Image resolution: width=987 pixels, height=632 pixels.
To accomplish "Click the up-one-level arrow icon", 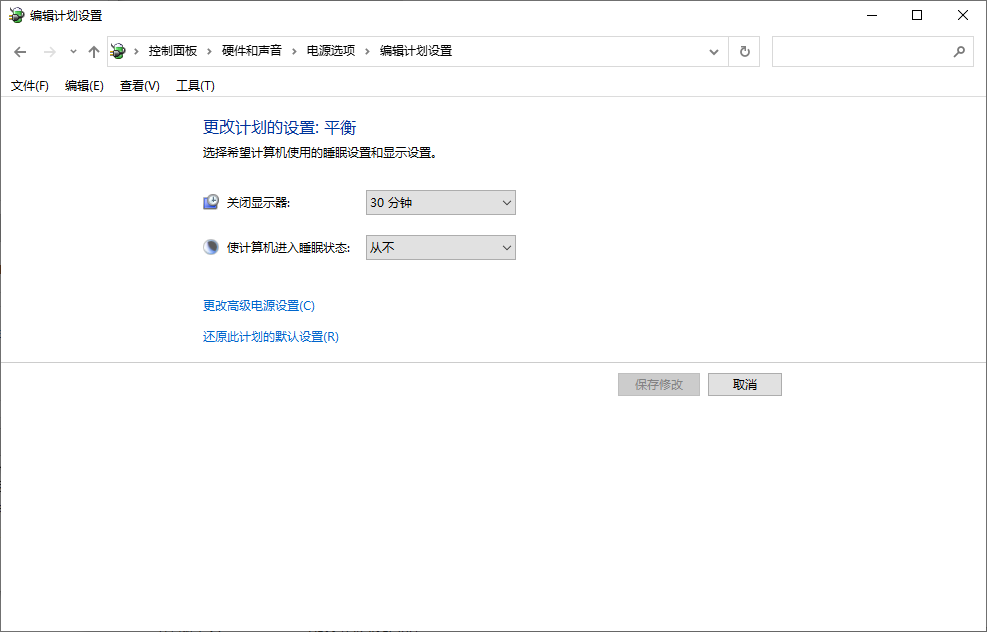I will click(x=94, y=52).
